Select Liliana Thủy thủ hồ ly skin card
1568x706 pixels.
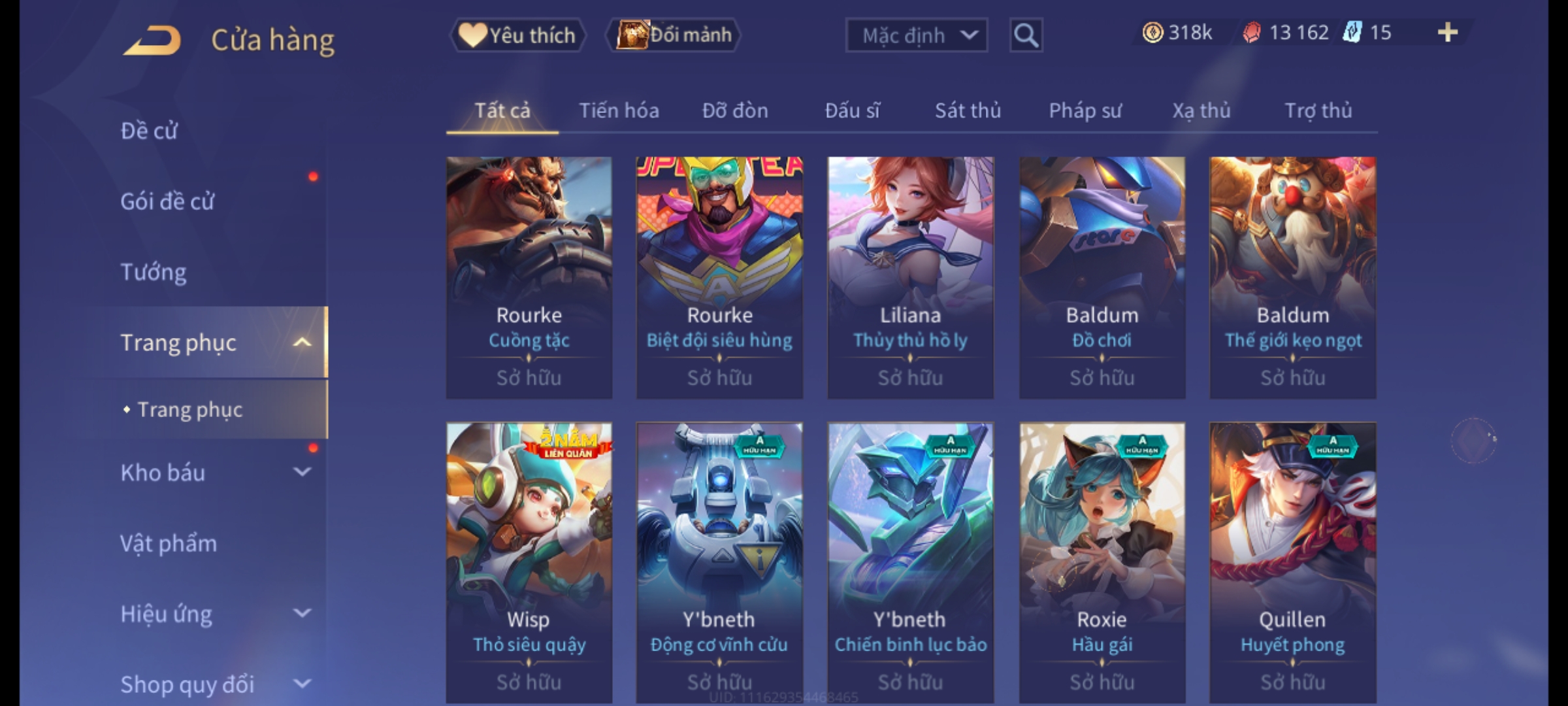coord(910,278)
